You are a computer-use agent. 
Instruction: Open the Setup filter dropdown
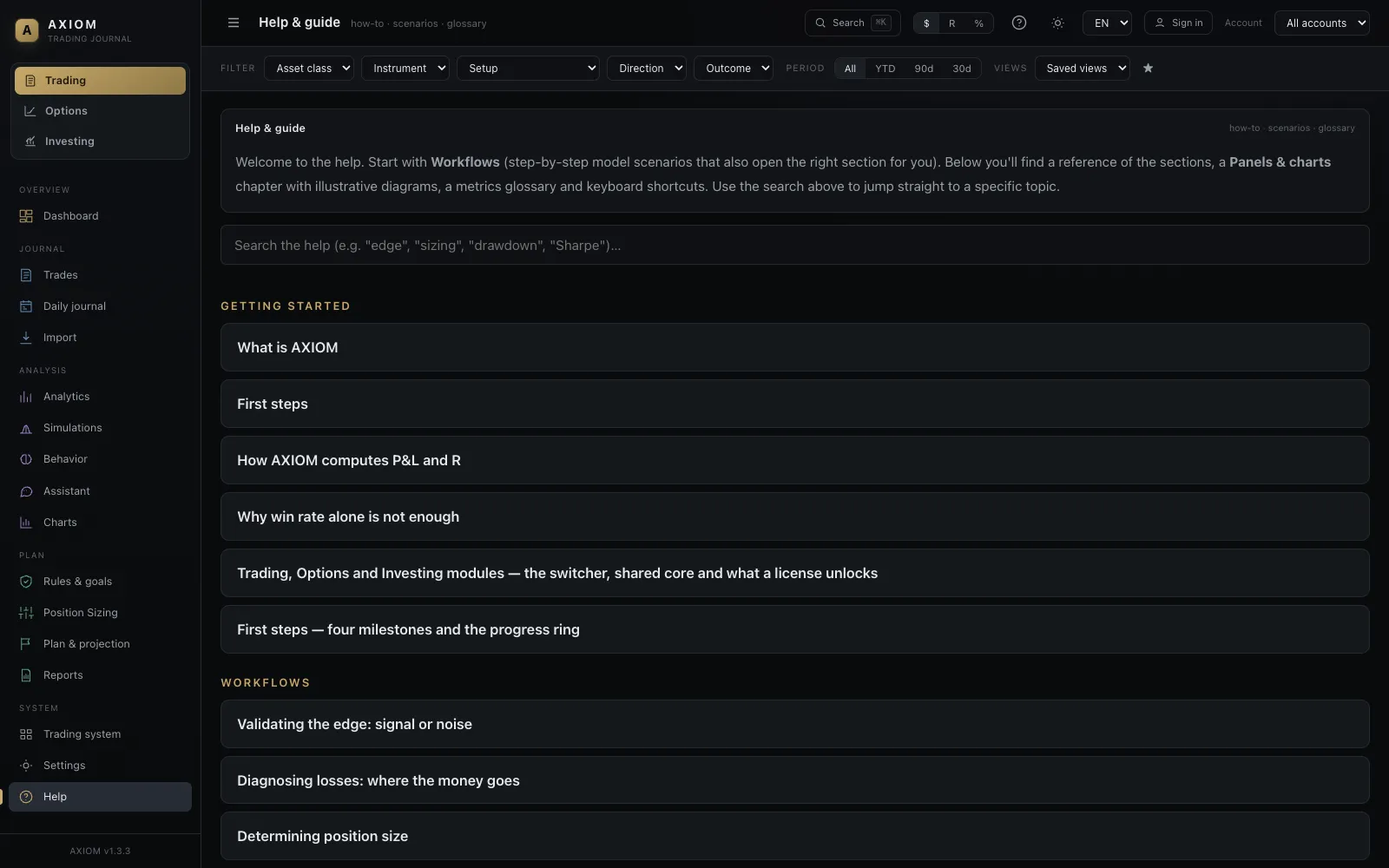(528, 68)
